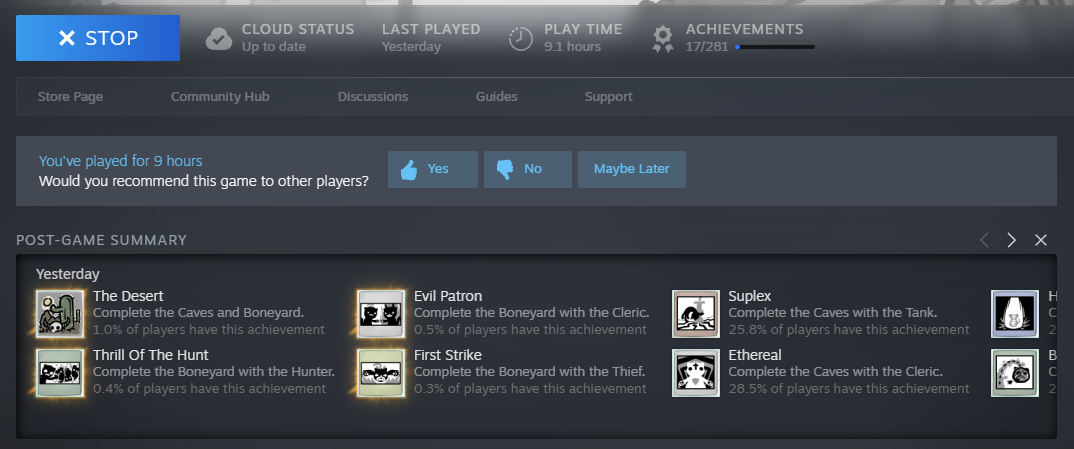Open the Store Page tab
Screen dimensions: 1074x449
71,97
